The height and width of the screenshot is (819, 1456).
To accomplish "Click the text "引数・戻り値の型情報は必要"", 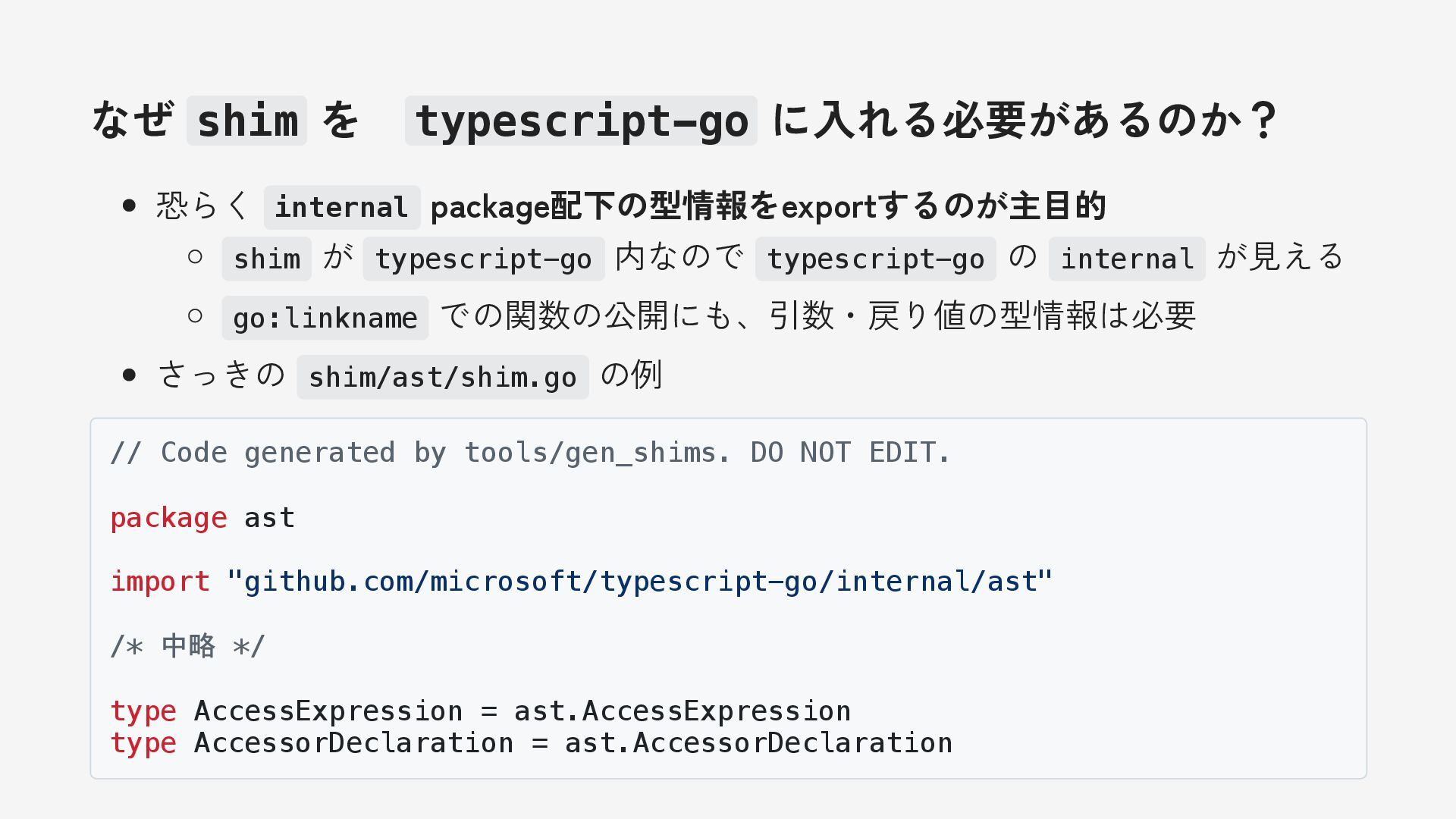I will coord(982,316).
